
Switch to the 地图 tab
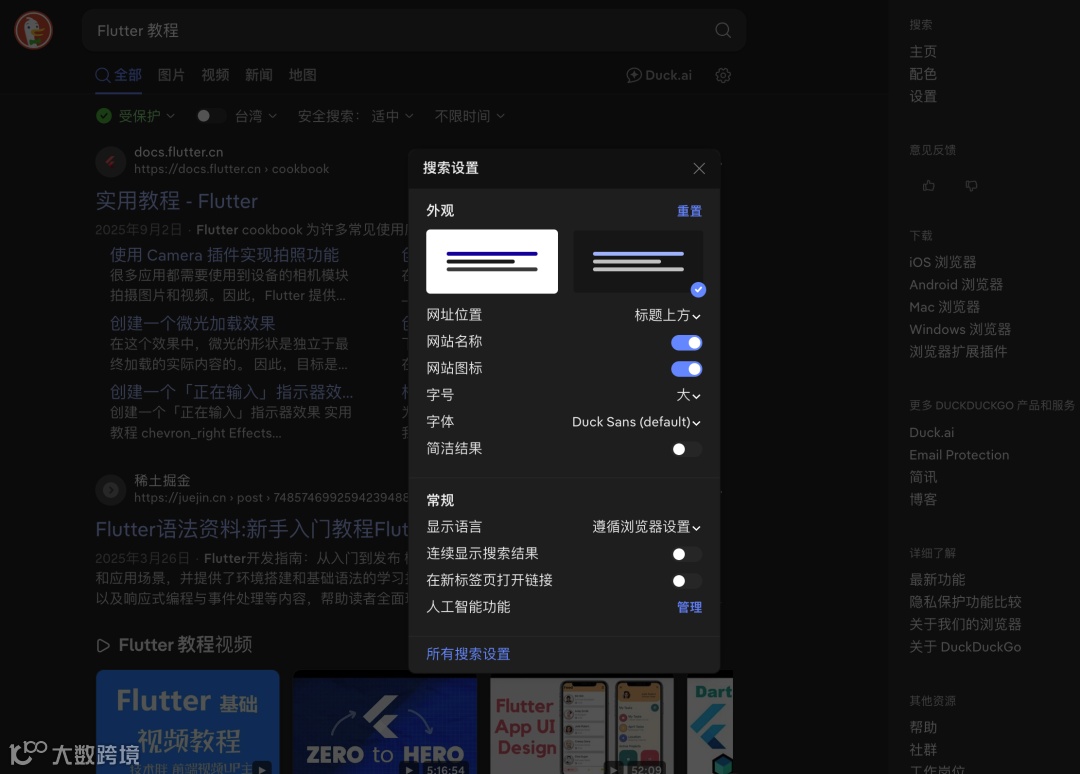point(302,75)
